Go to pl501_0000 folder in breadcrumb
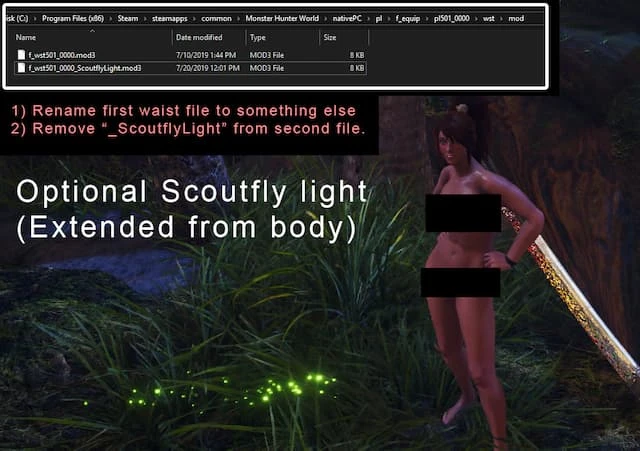640x451 pixels. point(451,18)
